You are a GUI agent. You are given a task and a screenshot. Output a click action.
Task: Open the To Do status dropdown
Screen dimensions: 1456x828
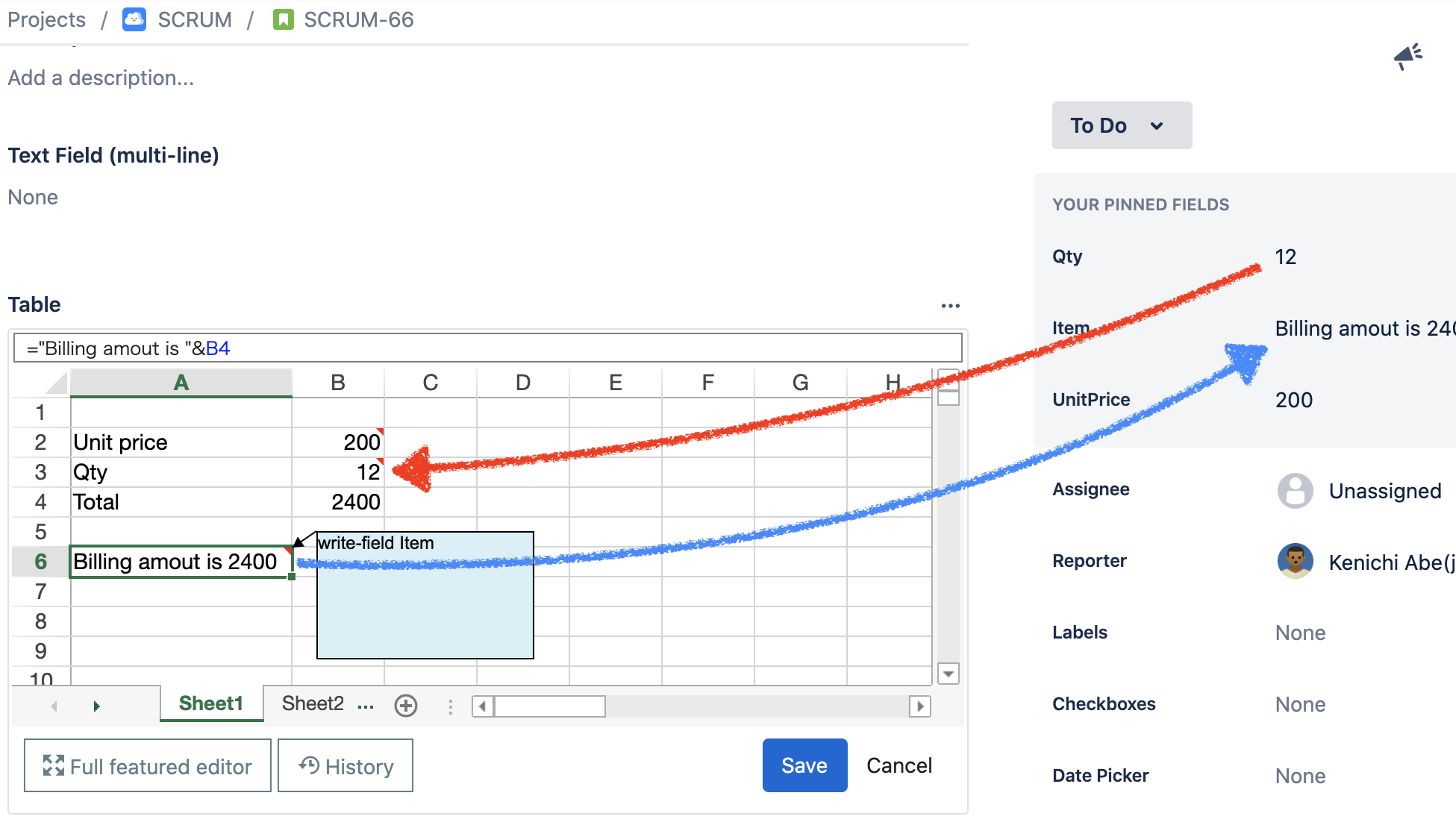pos(1121,125)
